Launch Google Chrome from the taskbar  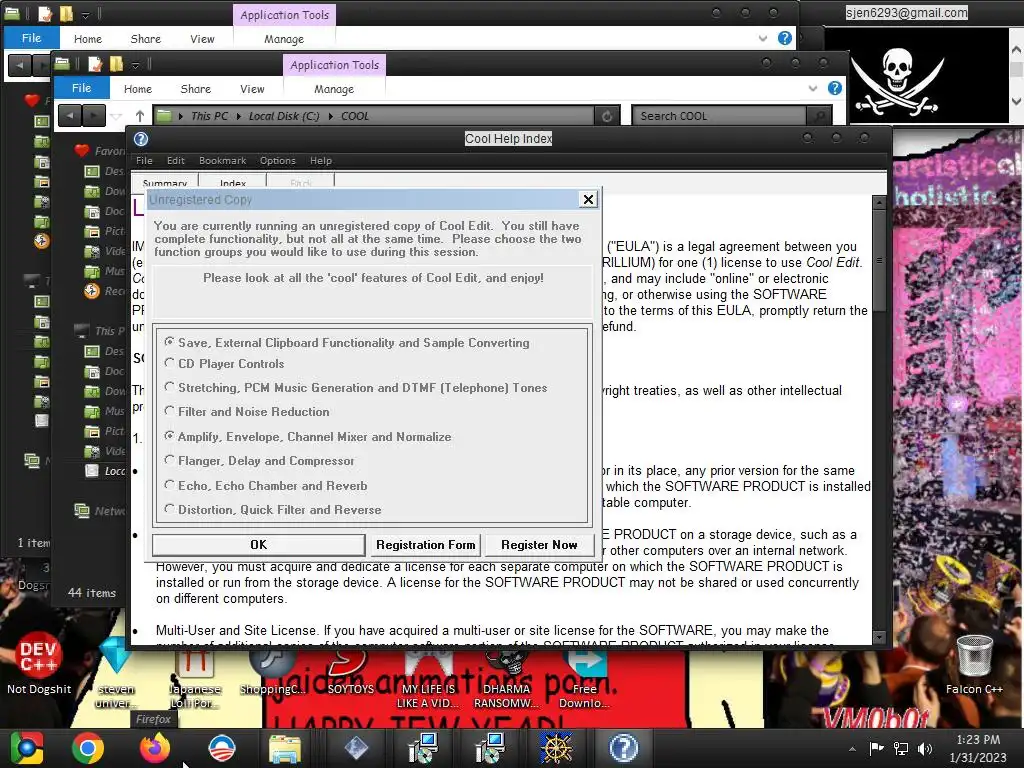tap(88, 748)
